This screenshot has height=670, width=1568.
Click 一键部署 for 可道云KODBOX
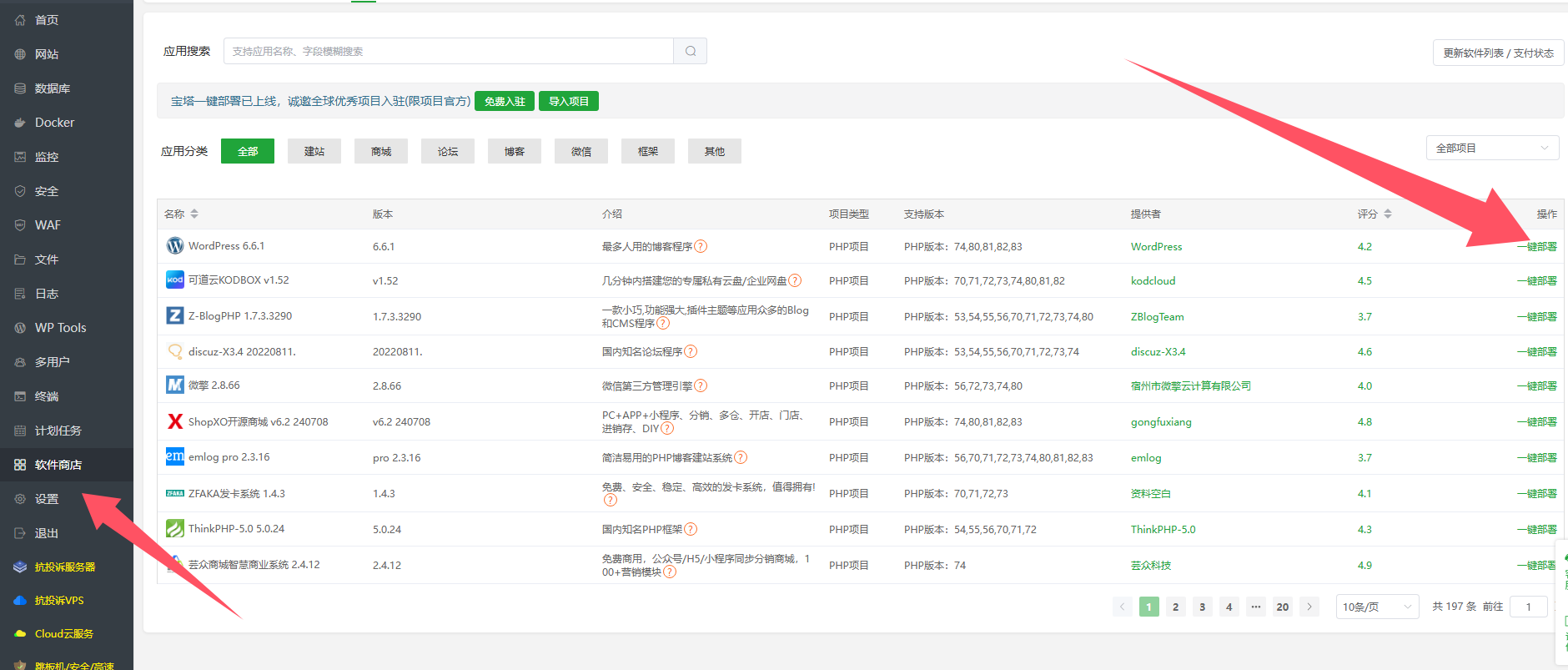1536,280
